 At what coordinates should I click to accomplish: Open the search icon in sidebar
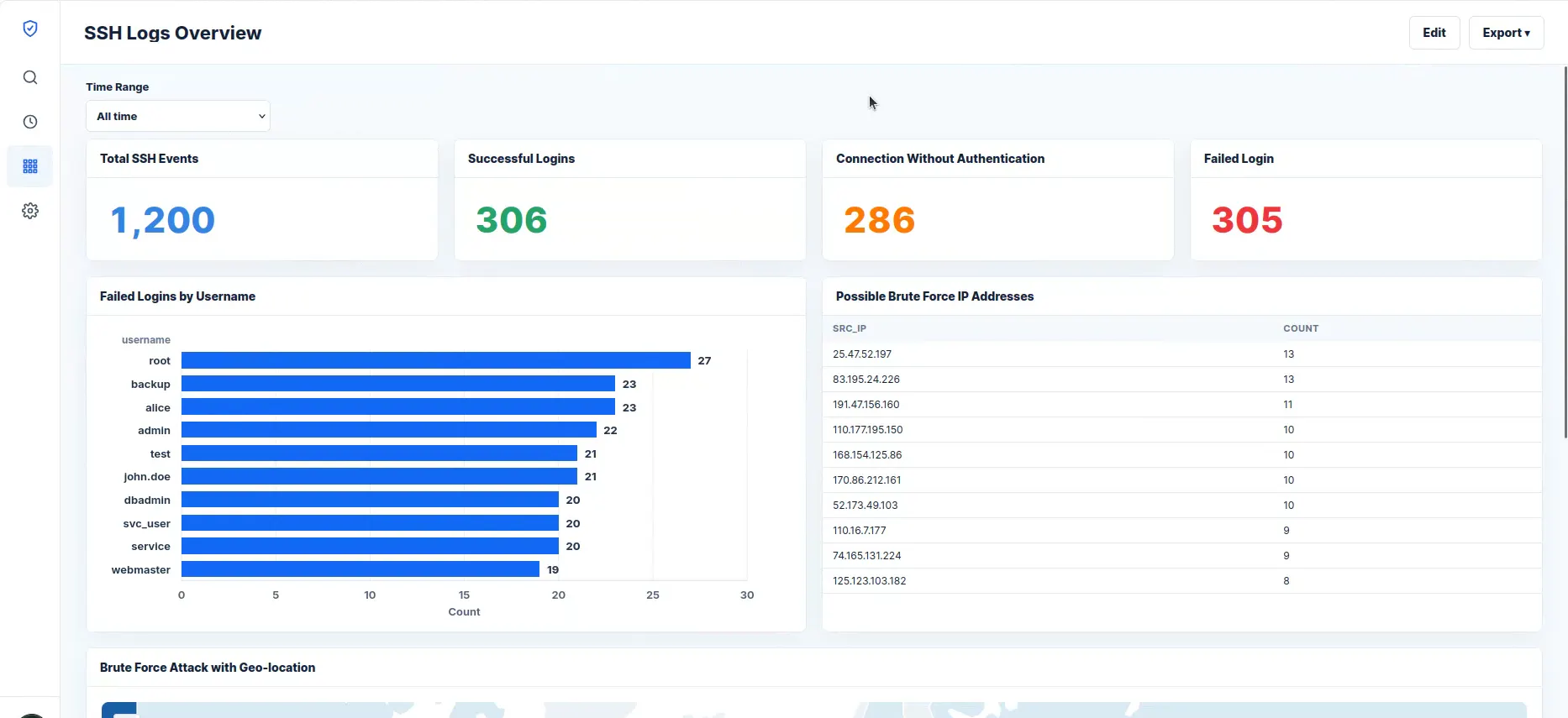click(30, 77)
